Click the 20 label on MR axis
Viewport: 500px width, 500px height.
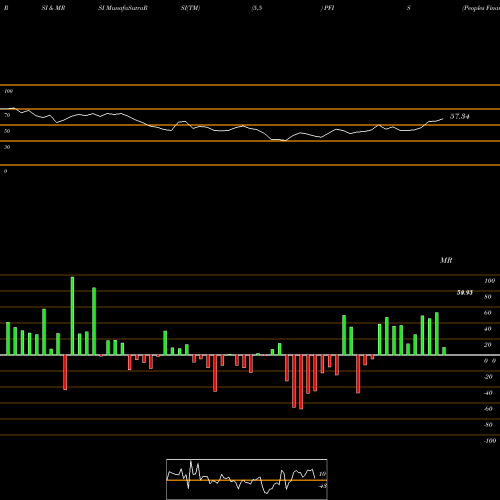click(488, 345)
